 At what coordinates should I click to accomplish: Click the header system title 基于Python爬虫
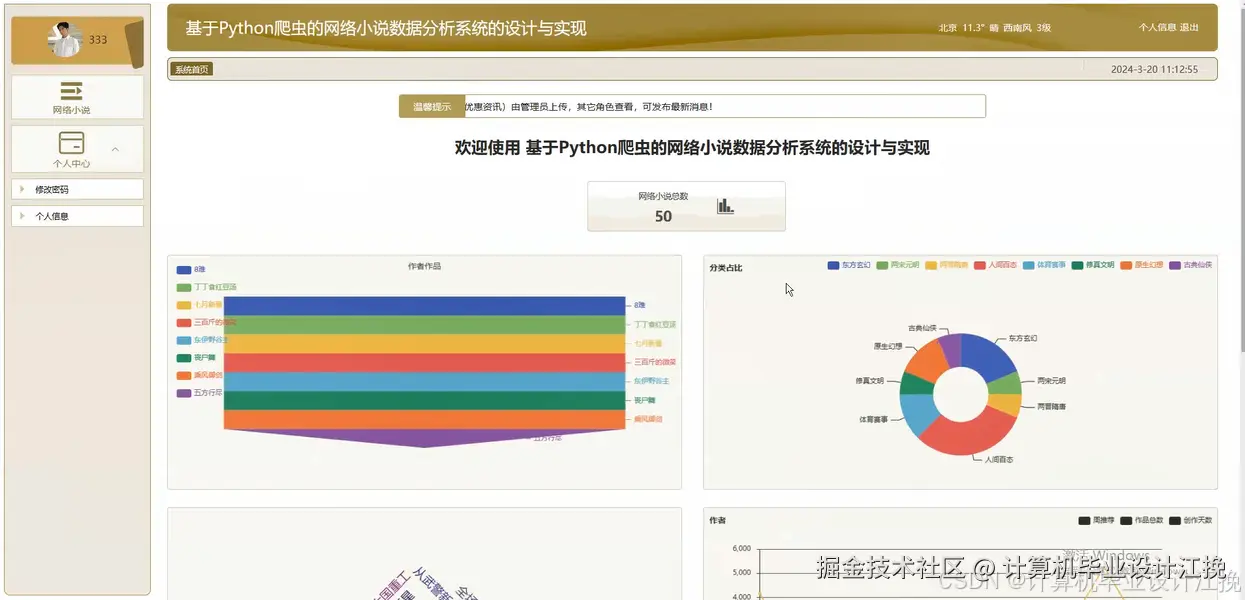[386, 29]
